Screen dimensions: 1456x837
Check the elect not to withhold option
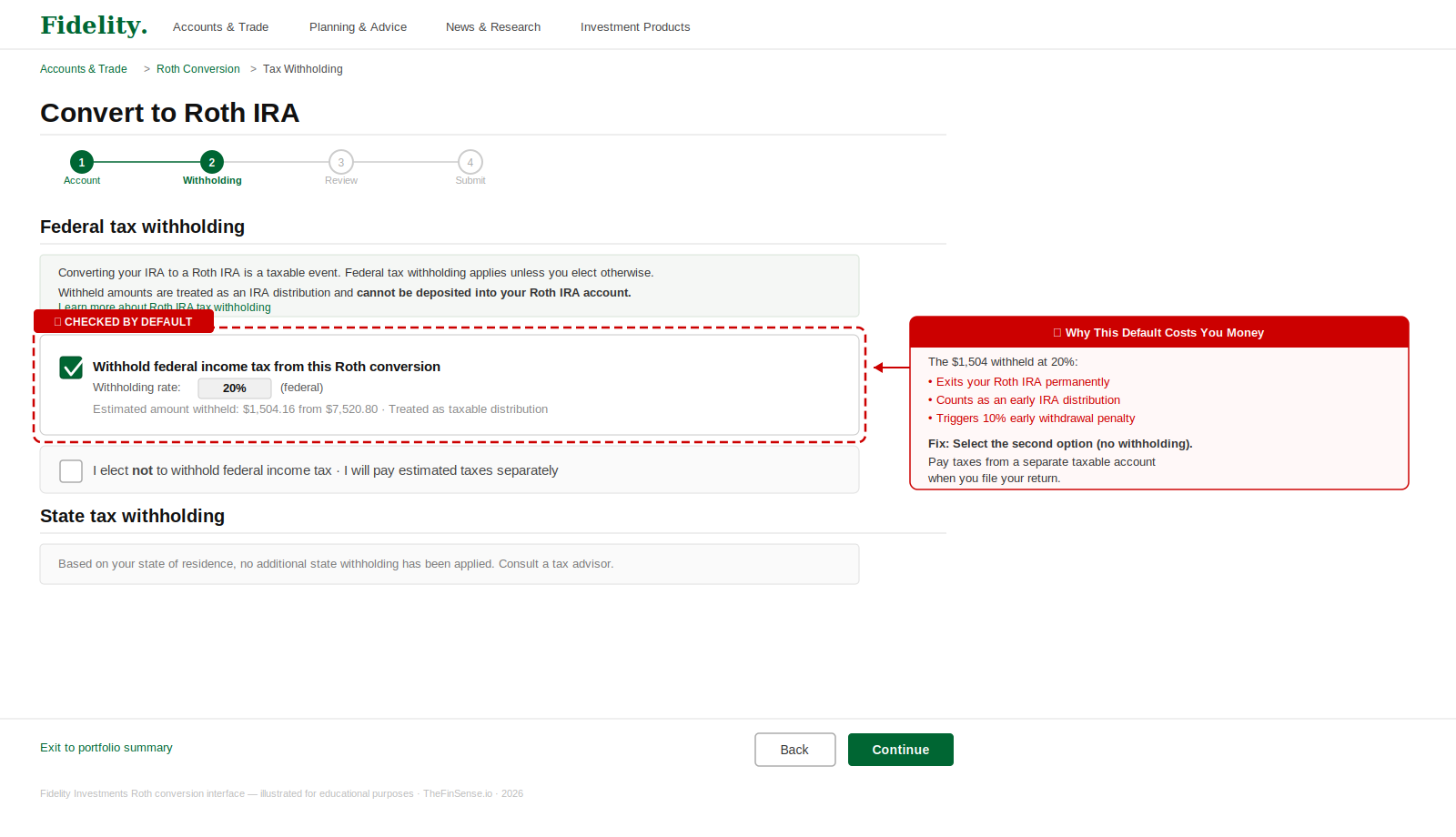70,470
